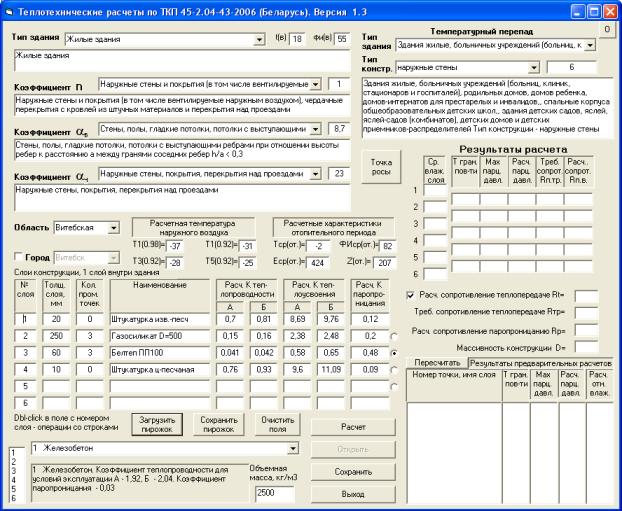Select radio button for layer 4 Штукатурка ц-песчаная

click(x=394, y=370)
